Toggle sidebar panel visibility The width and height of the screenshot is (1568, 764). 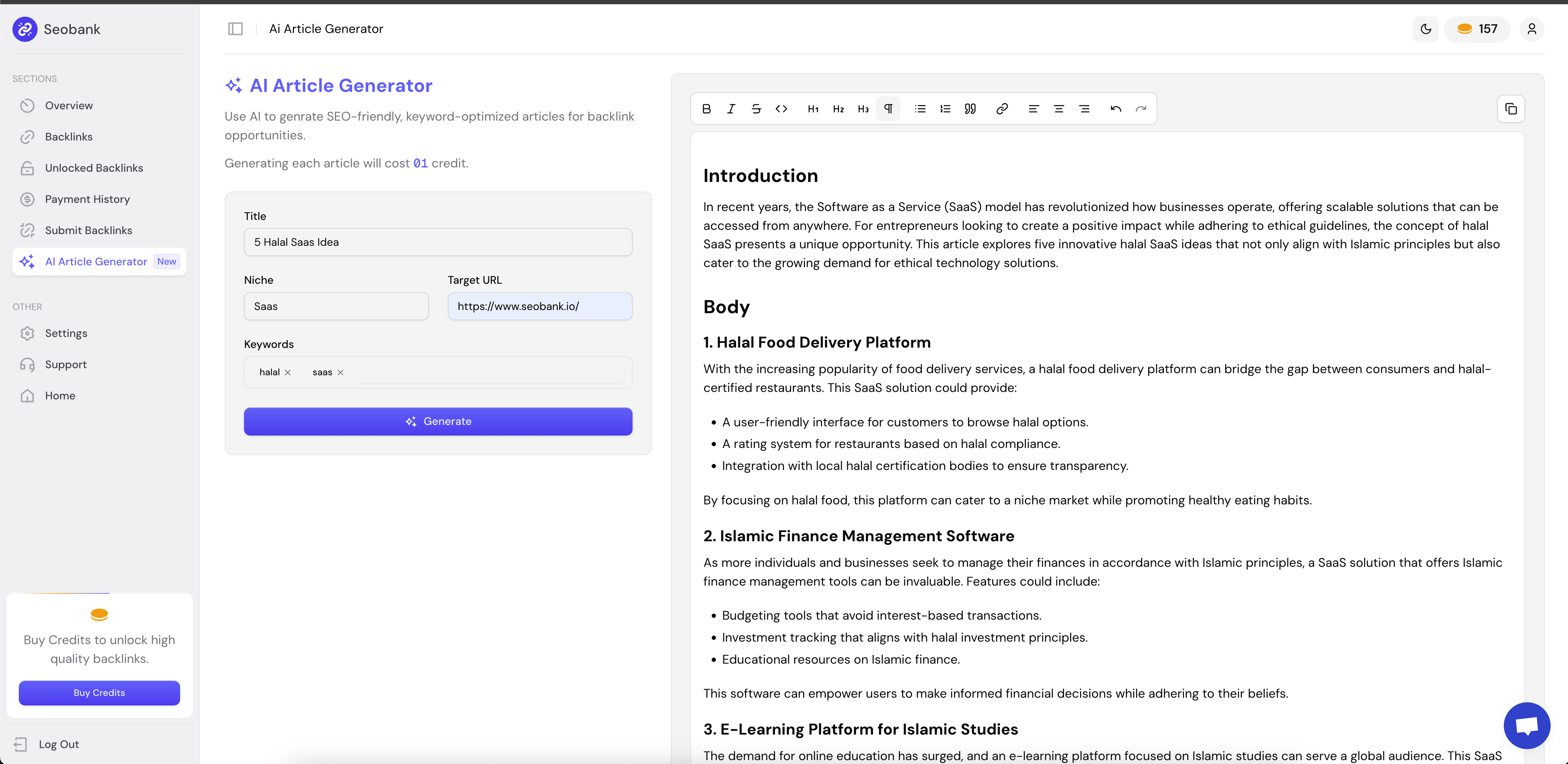[x=235, y=29]
